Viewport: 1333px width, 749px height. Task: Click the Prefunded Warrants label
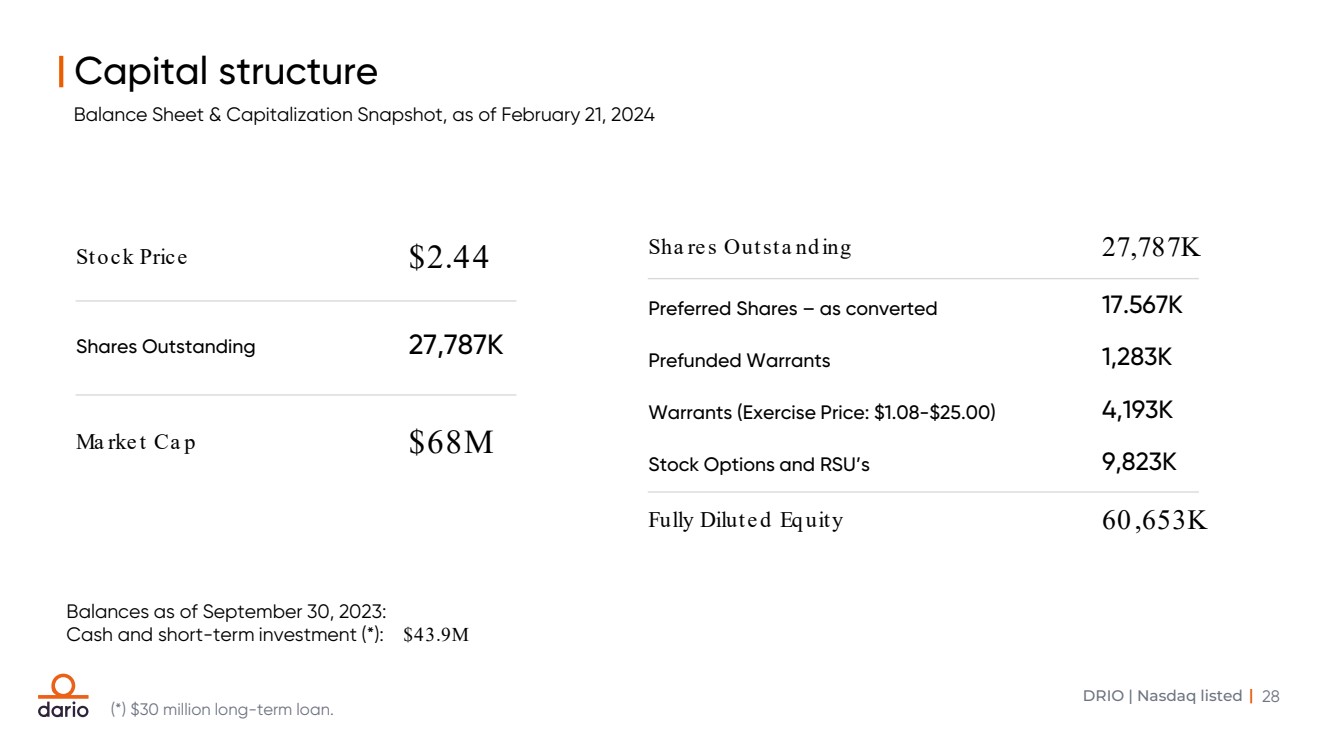coord(739,361)
